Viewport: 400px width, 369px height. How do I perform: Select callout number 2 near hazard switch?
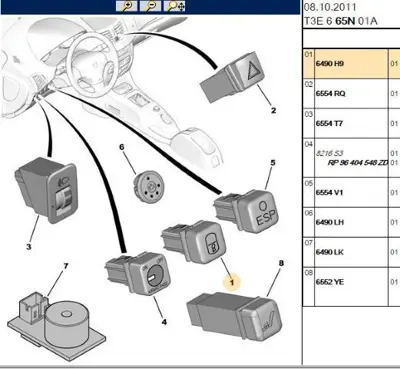click(273, 110)
